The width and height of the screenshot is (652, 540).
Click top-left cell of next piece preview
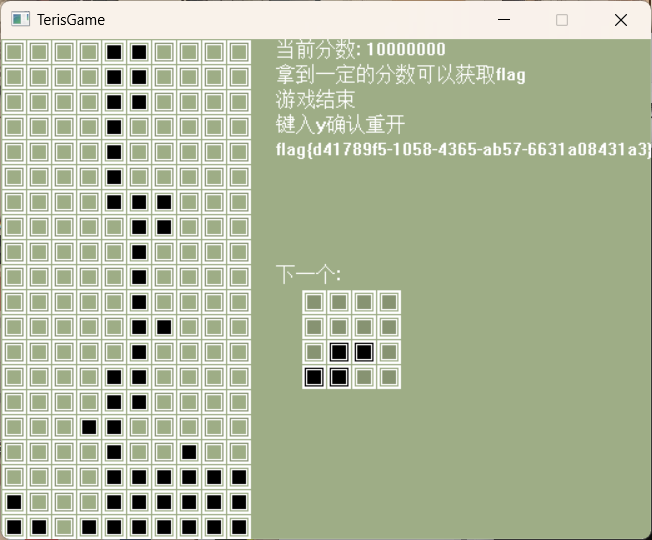314,302
